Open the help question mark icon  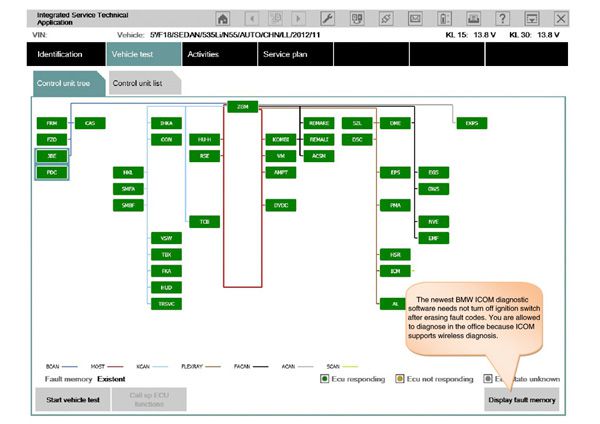pos(502,19)
